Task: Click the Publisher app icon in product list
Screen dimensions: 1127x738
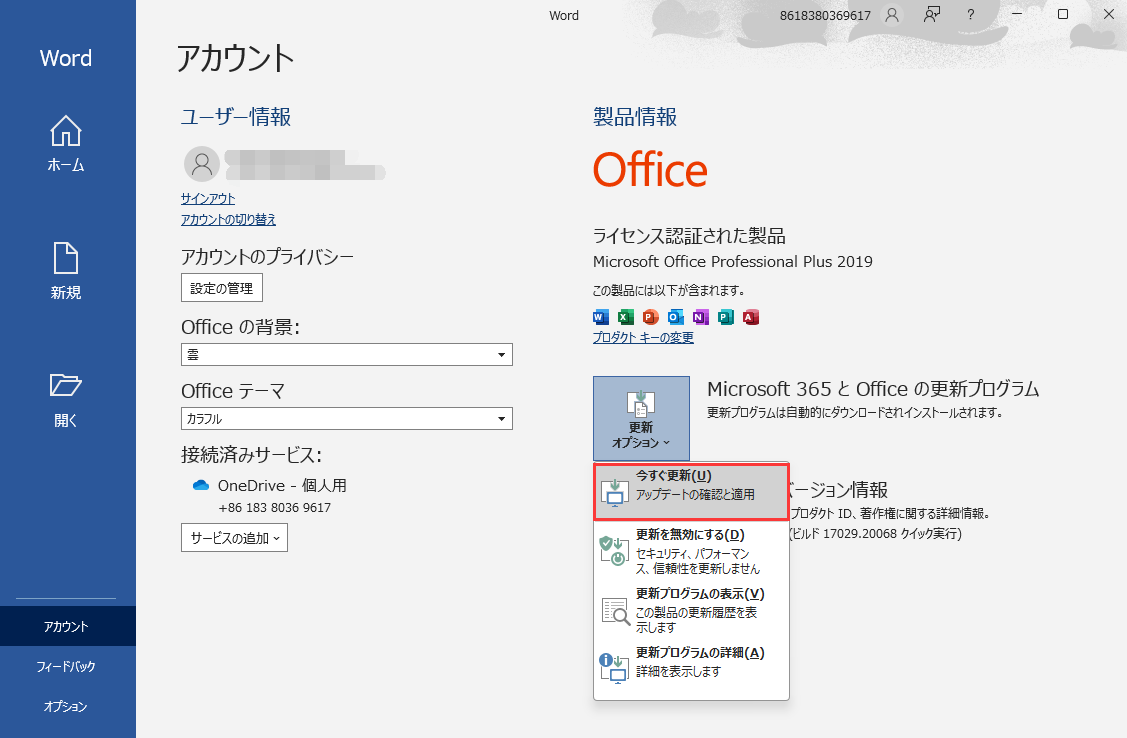Action: pos(726,317)
